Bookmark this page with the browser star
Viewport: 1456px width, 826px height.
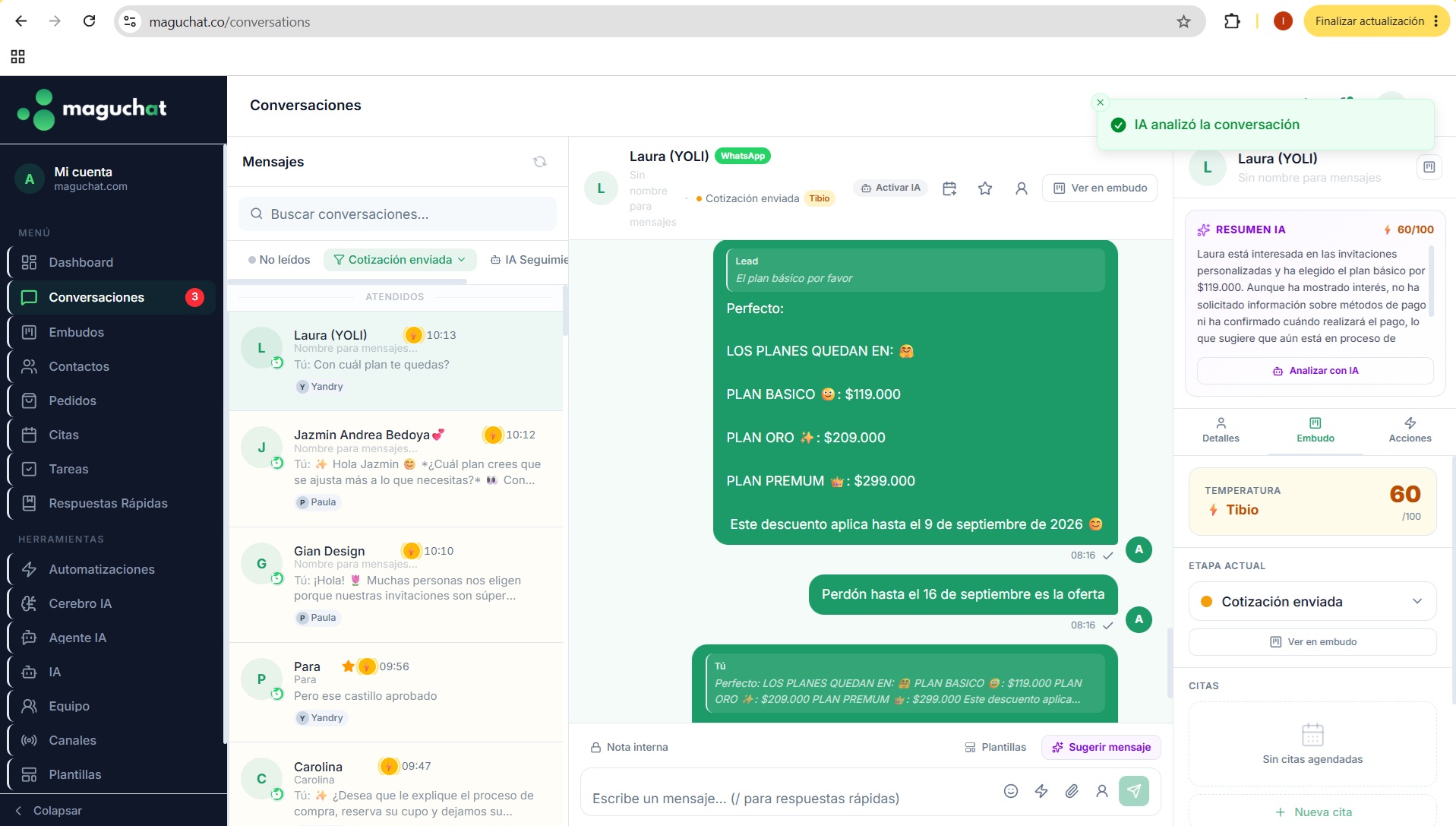[1183, 21]
